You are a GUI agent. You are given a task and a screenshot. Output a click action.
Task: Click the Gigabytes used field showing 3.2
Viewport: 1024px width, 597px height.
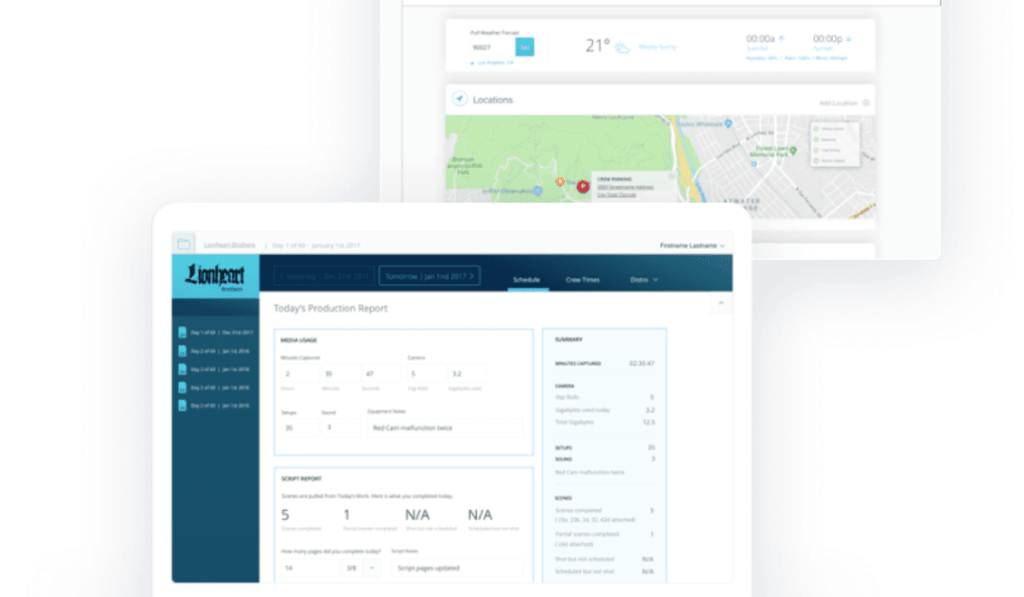coord(467,374)
